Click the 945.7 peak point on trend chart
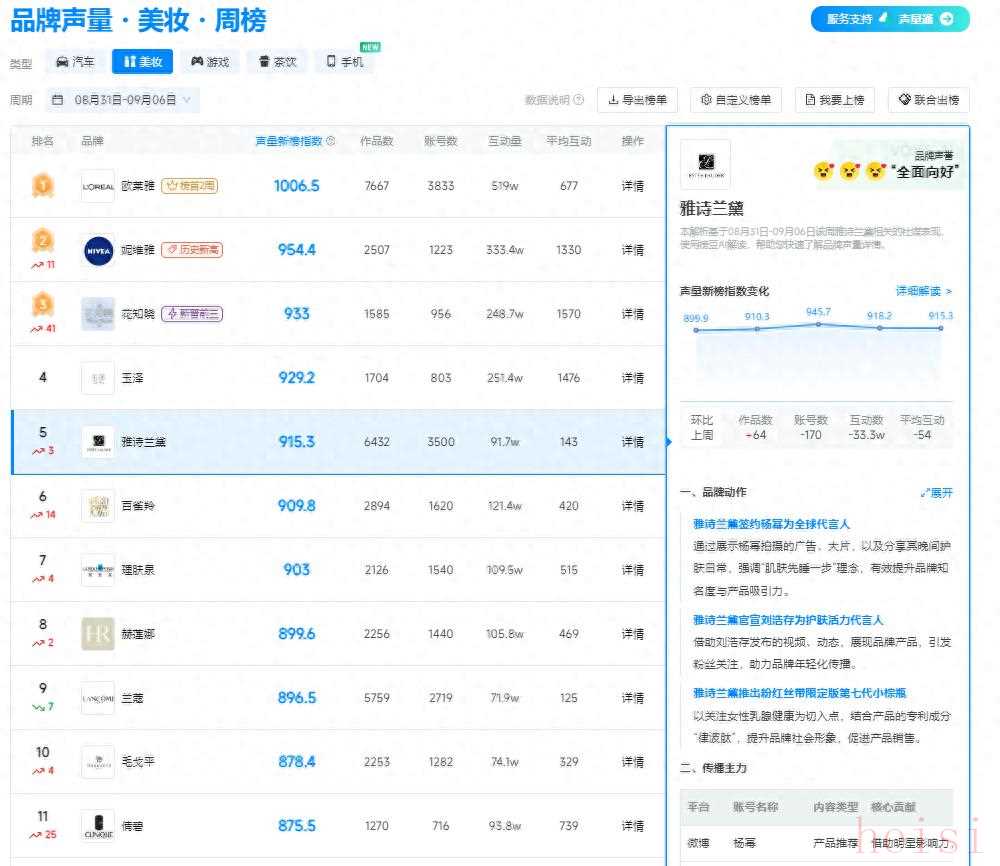 [818, 325]
